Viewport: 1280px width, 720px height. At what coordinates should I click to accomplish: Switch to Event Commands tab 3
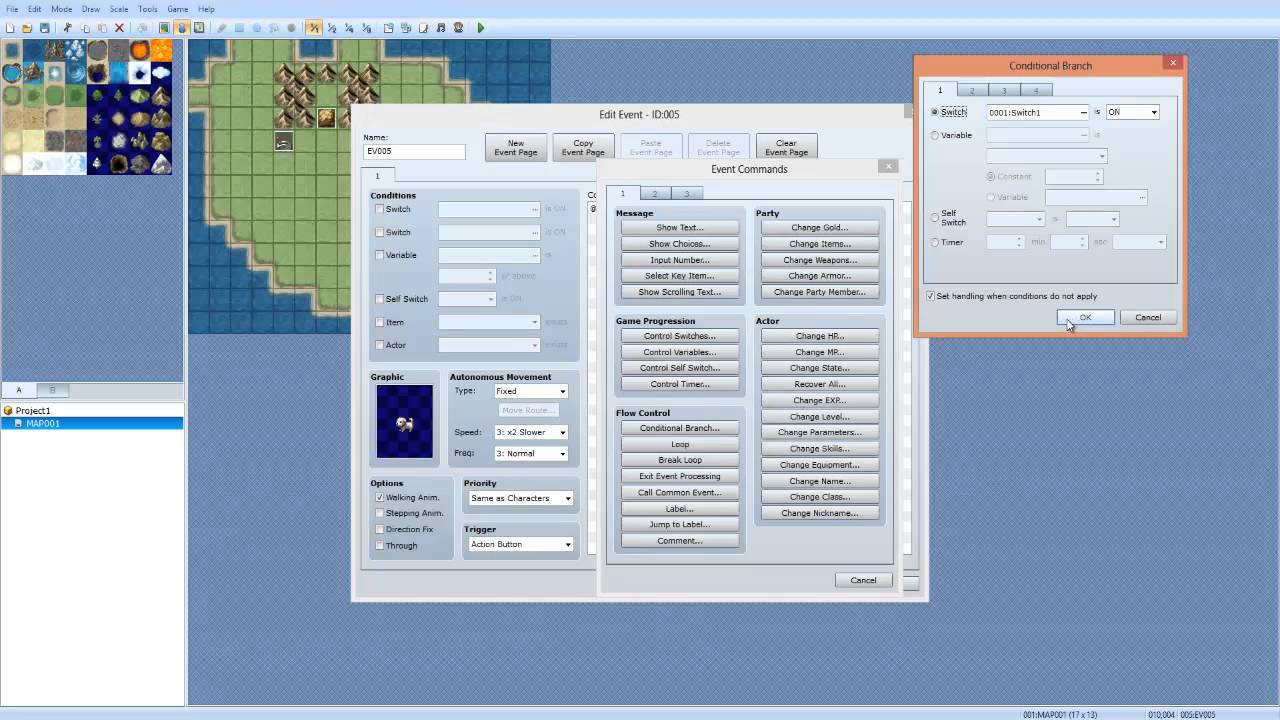coord(686,193)
